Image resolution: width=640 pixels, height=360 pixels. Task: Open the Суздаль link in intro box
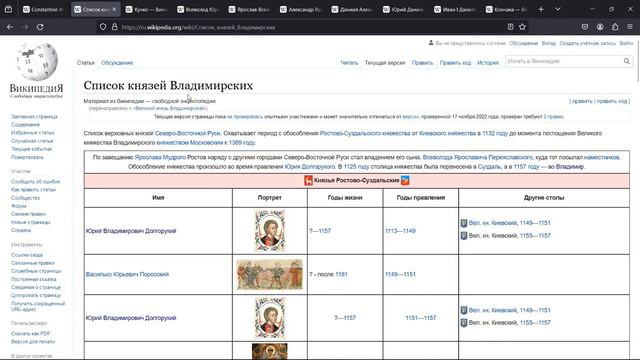tap(489, 167)
